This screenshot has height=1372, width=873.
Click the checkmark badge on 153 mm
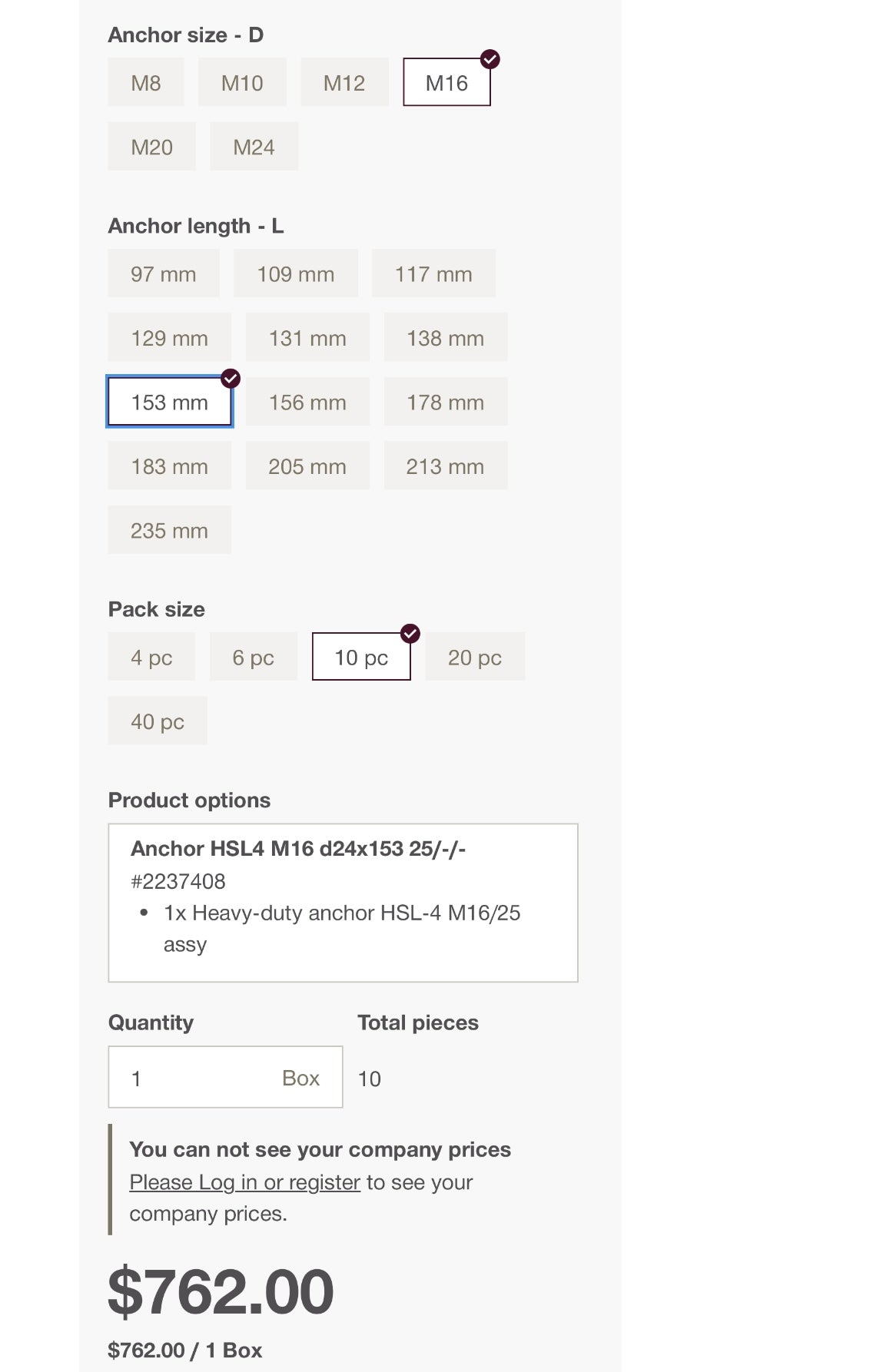tap(231, 378)
